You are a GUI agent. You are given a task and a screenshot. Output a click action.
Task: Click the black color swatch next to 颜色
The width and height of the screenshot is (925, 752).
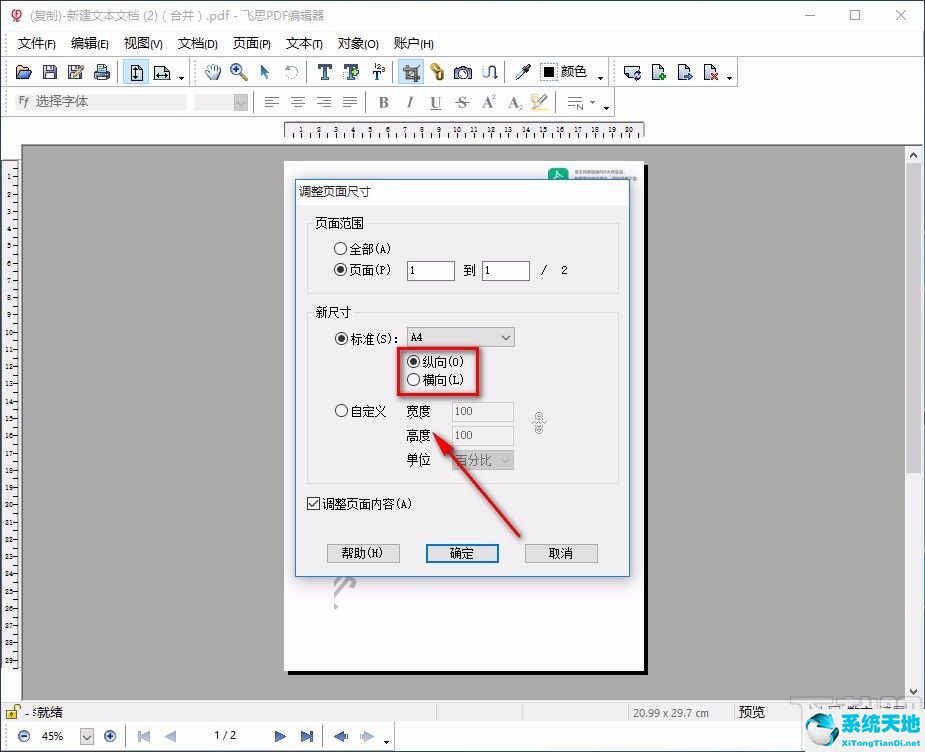(549, 72)
